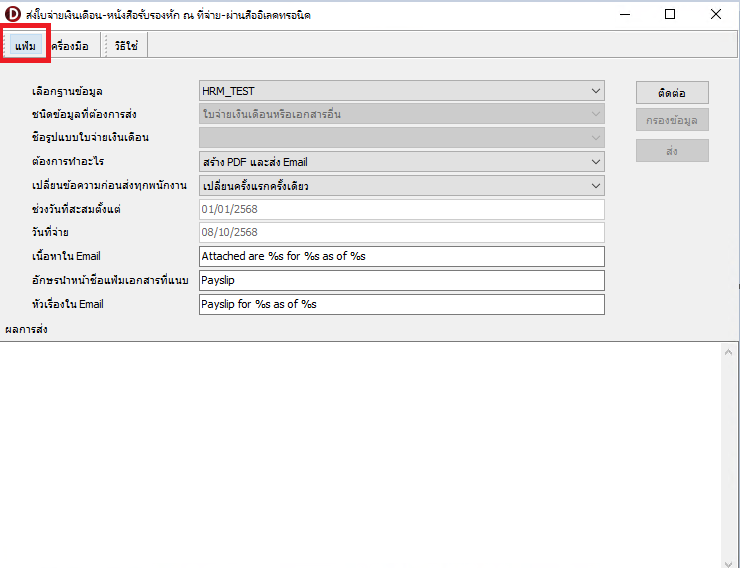Click the หัวเรื่องใน Email subject field
The image size is (740, 568).
tap(402, 304)
